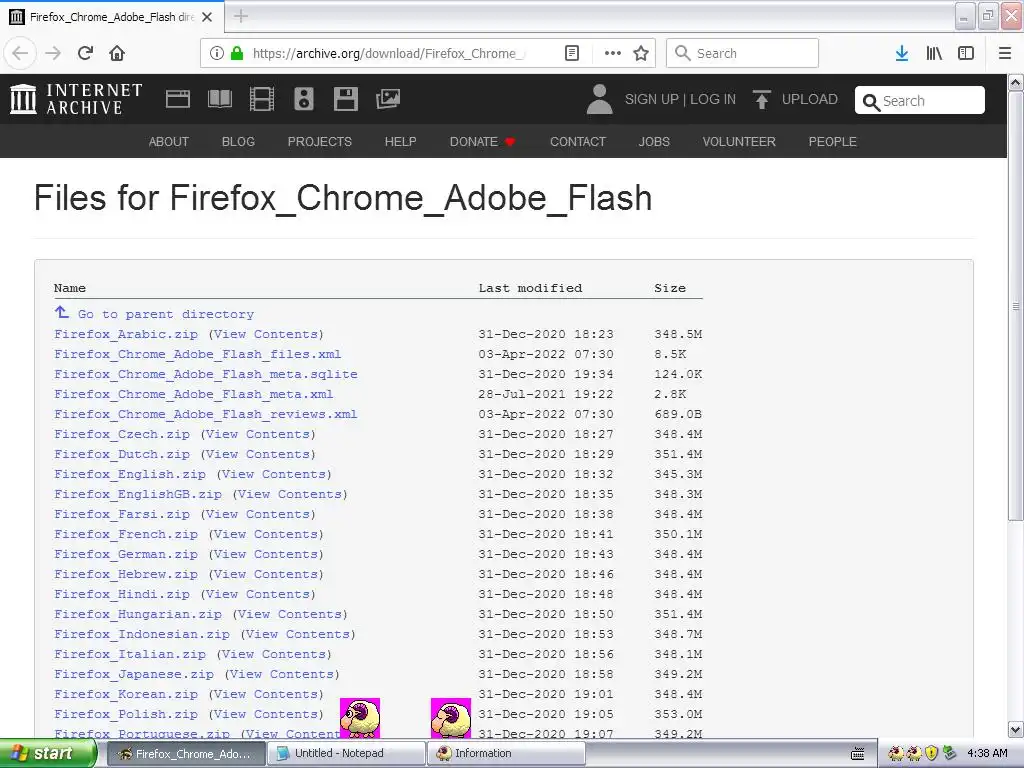Open the PEOPLE navigation item
Viewport: 1024px width, 768px height.
point(833,142)
